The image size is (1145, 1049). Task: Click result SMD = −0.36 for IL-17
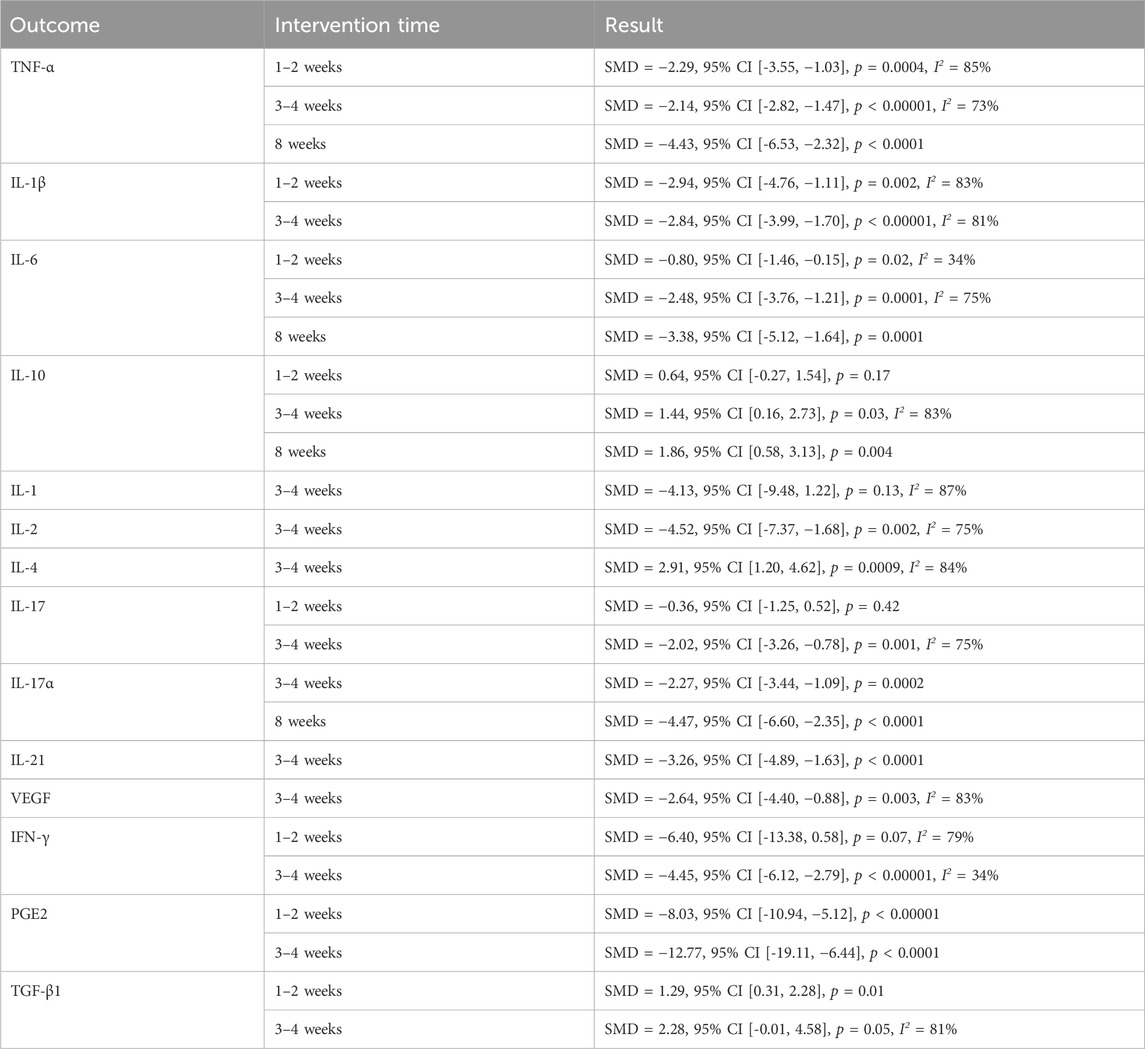(869, 606)
